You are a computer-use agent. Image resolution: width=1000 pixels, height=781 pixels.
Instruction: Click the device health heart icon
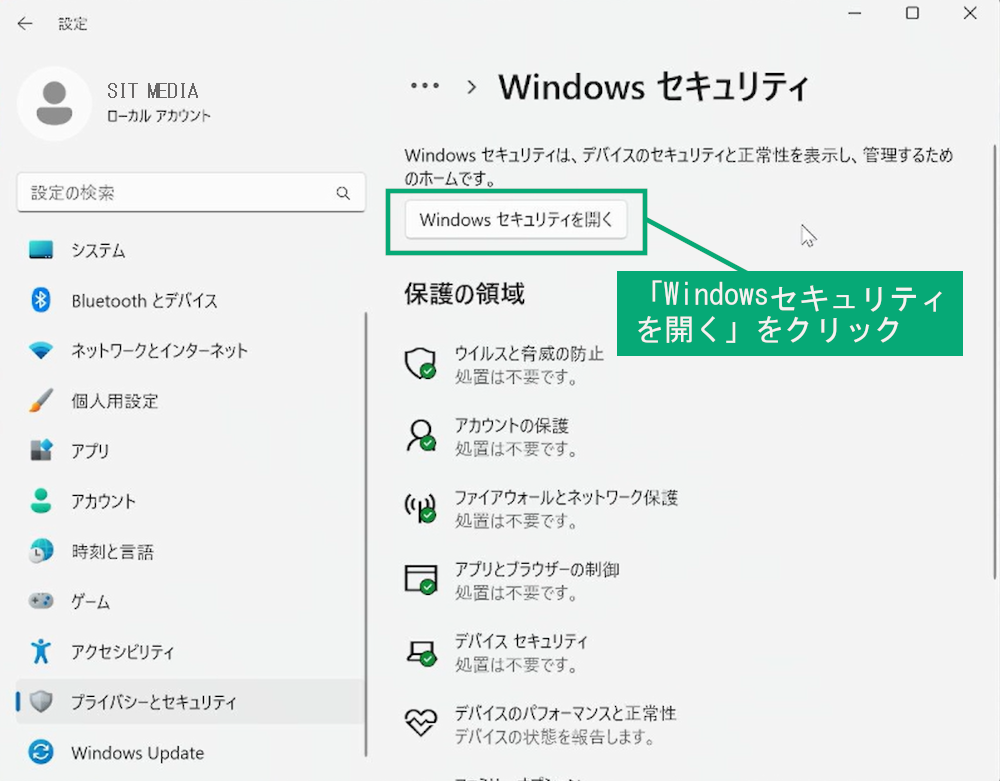click(x=420, y=722)
